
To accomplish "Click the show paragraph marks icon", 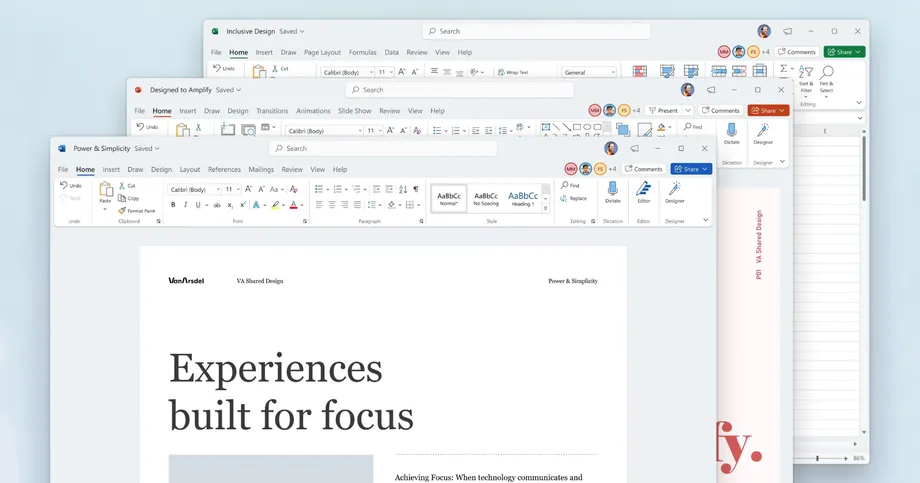I will (x=415, y=189).
